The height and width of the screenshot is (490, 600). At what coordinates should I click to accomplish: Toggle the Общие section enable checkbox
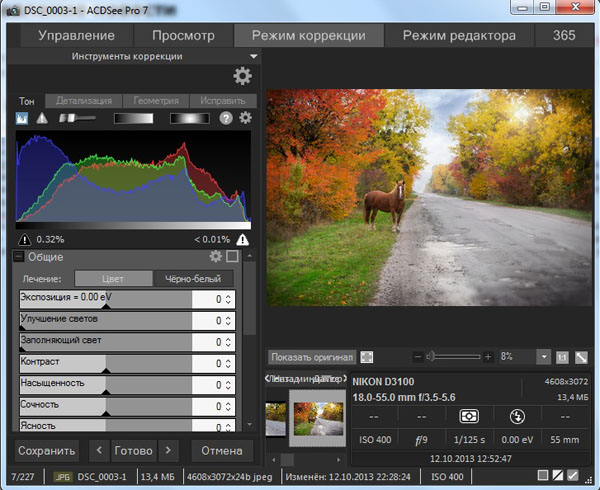click(232, 257)
